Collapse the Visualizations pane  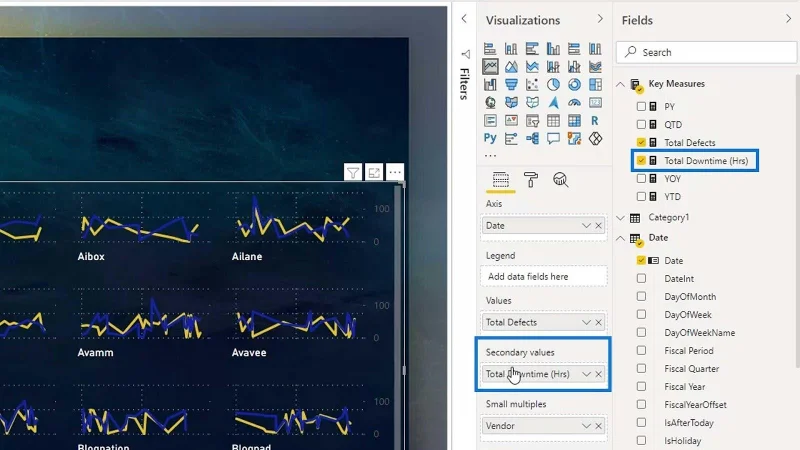(x=600, y=19)
